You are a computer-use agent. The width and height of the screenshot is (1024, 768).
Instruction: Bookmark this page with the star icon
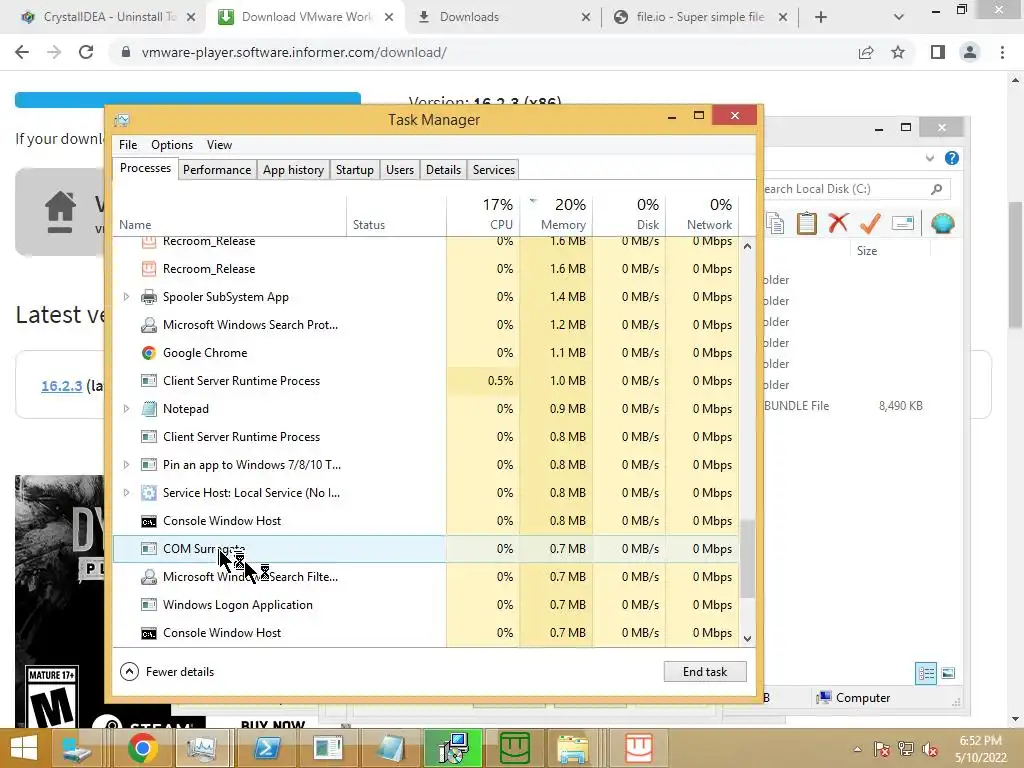[x=898, y=52]
